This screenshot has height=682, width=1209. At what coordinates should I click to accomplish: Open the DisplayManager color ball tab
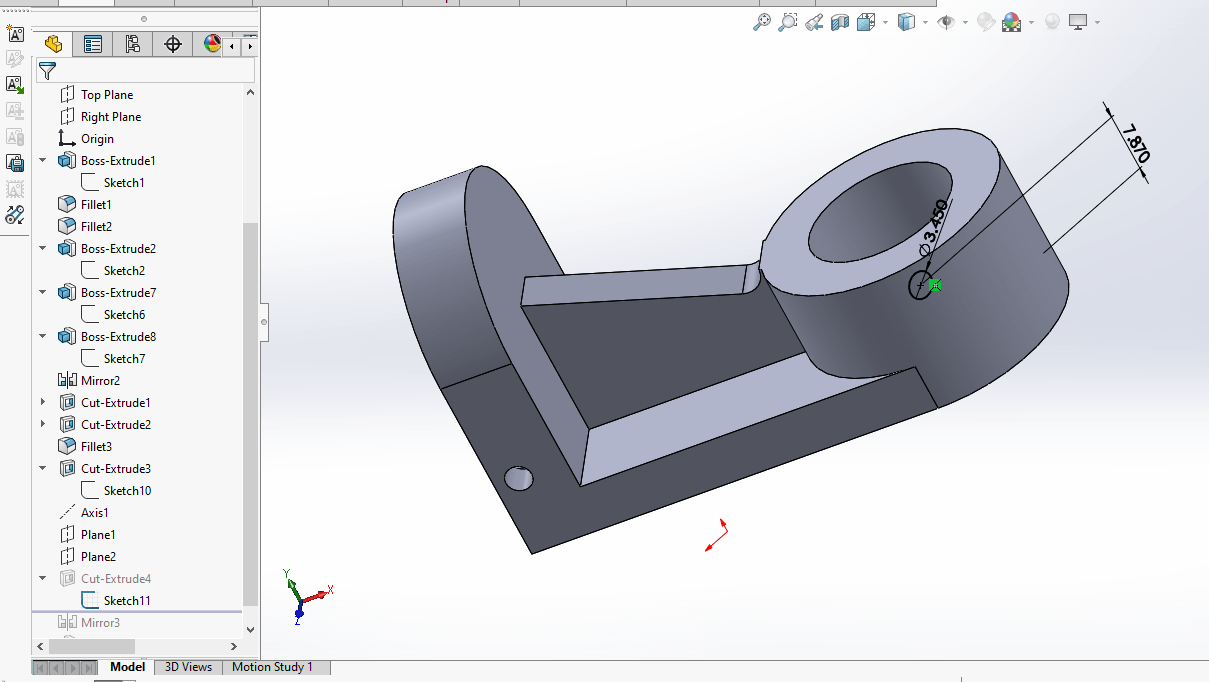pos(211,44)
